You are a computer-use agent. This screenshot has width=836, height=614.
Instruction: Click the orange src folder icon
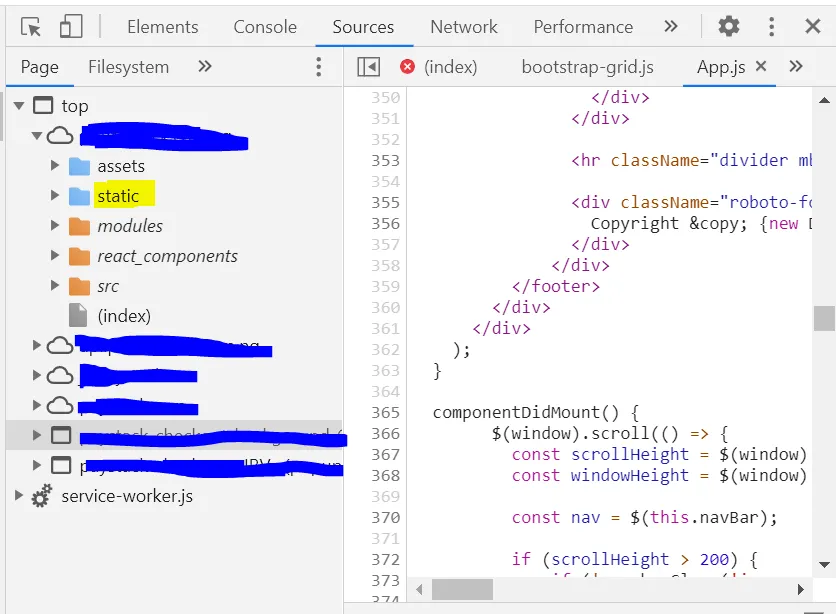point(79,286)
